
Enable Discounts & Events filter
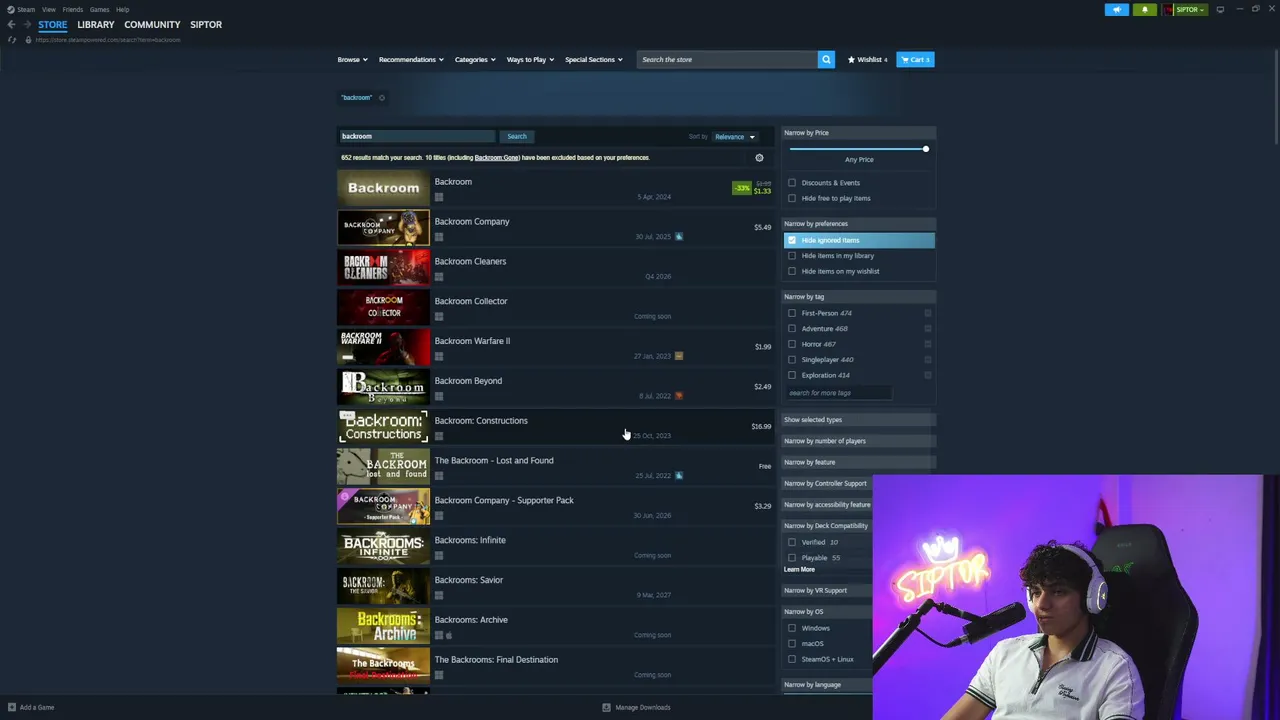coord(792,183)
